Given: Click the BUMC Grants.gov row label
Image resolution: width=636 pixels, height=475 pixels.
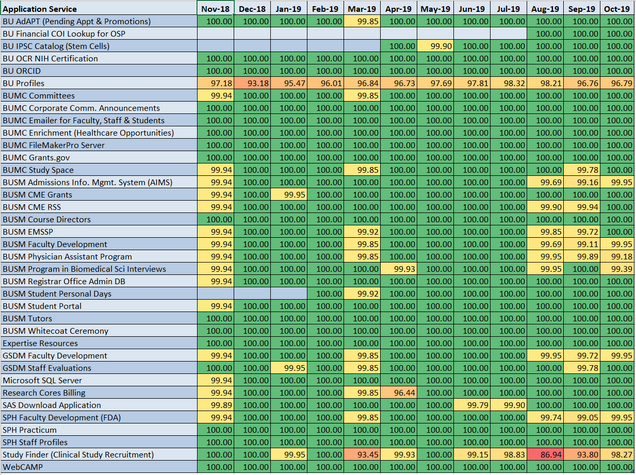Looking at the screenshot, I should 99,157.
